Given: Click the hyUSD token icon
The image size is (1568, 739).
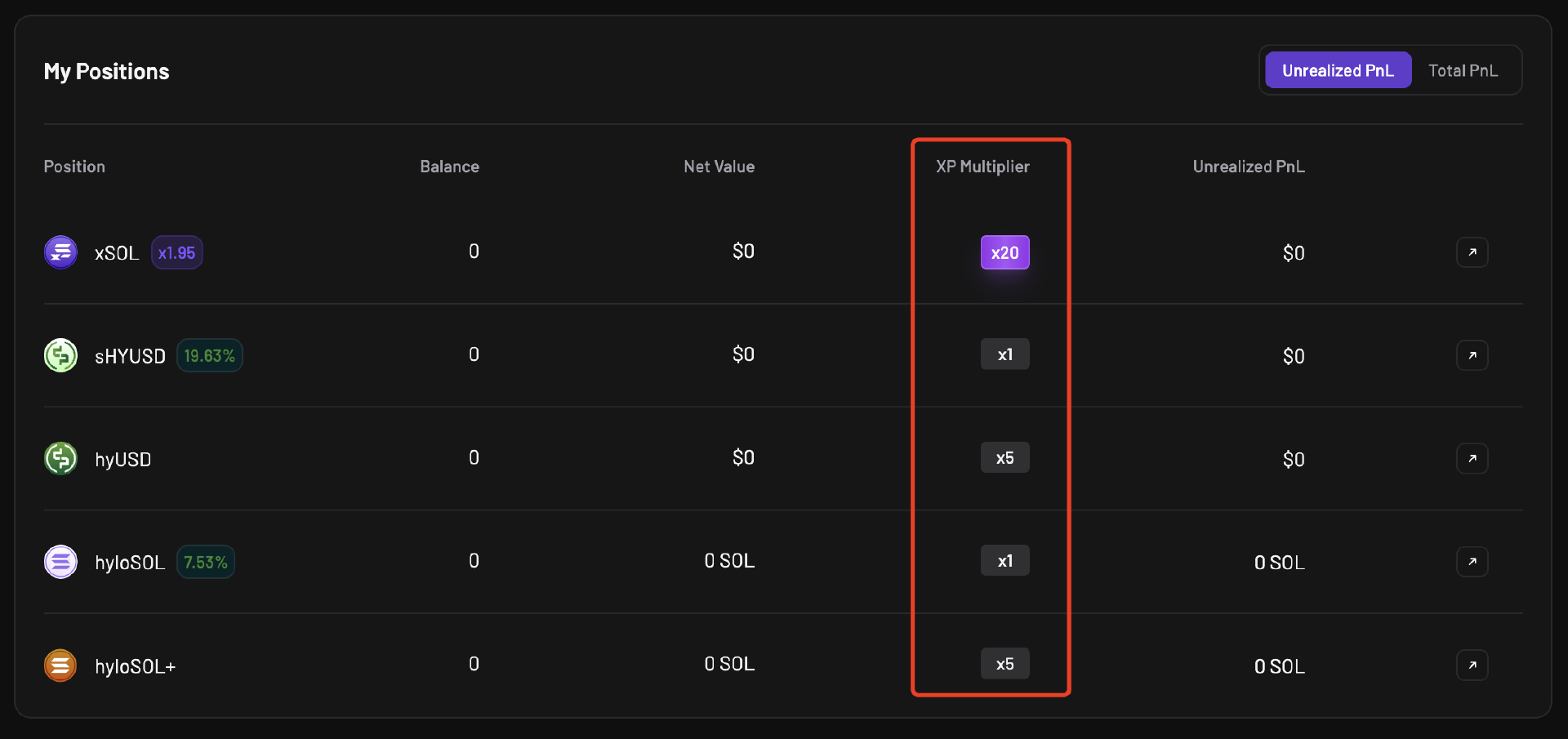Looking at the screenshot, I should [60, 458].
